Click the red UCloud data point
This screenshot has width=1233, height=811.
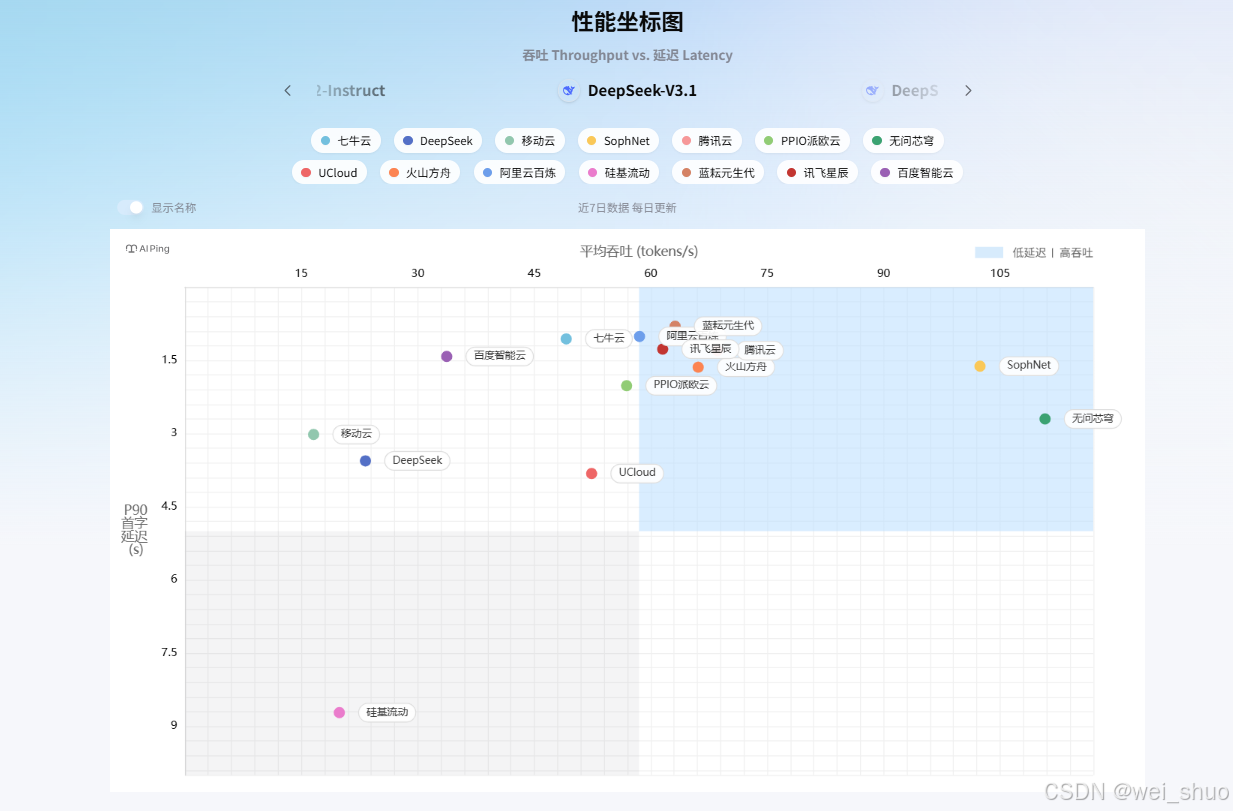point(592,473)
